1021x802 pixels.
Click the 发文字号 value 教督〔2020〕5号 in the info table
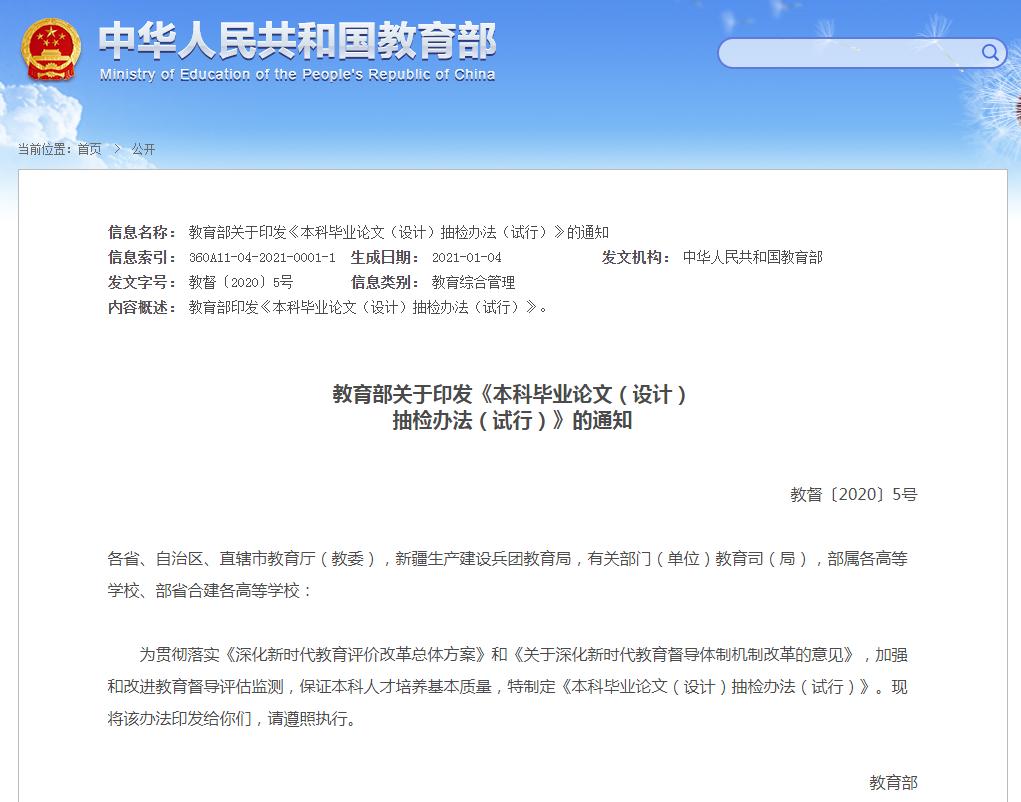[241, 283]
